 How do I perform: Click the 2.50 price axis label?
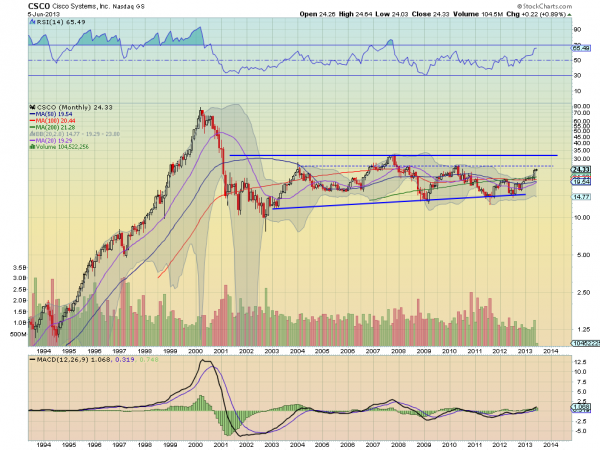pos(583,292)
